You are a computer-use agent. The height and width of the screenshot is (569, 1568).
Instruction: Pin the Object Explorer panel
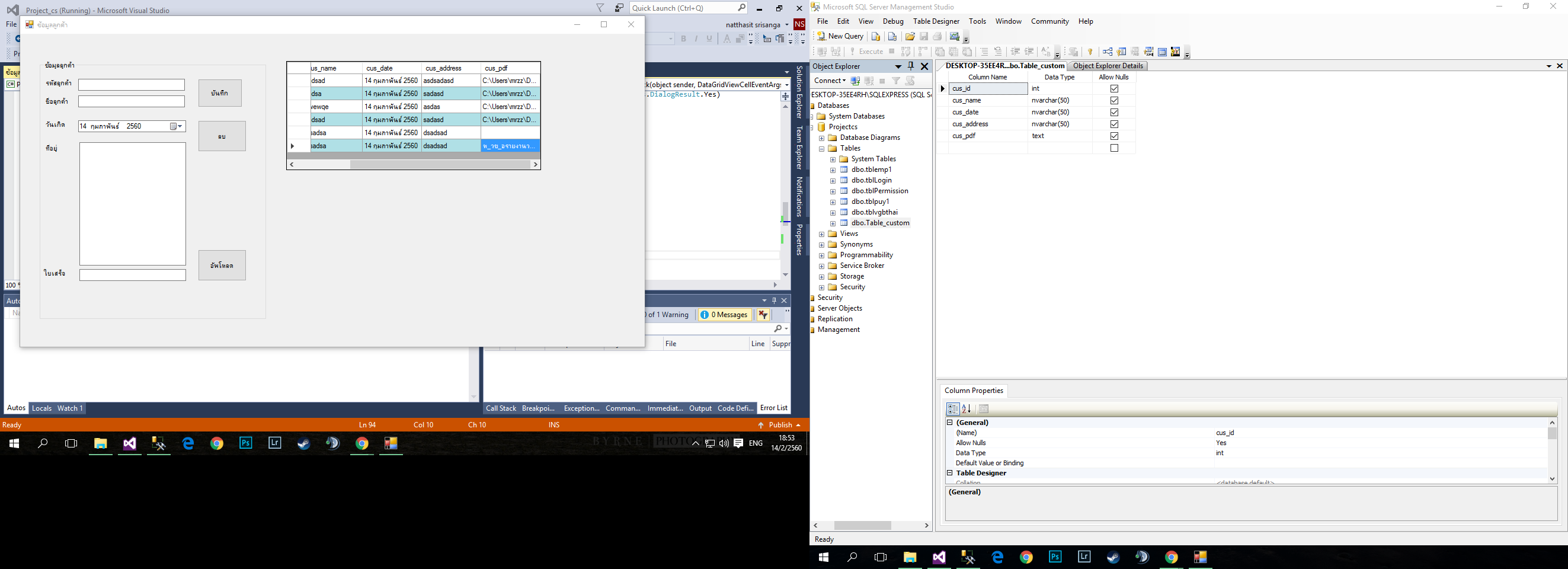[x=911, y=66]
